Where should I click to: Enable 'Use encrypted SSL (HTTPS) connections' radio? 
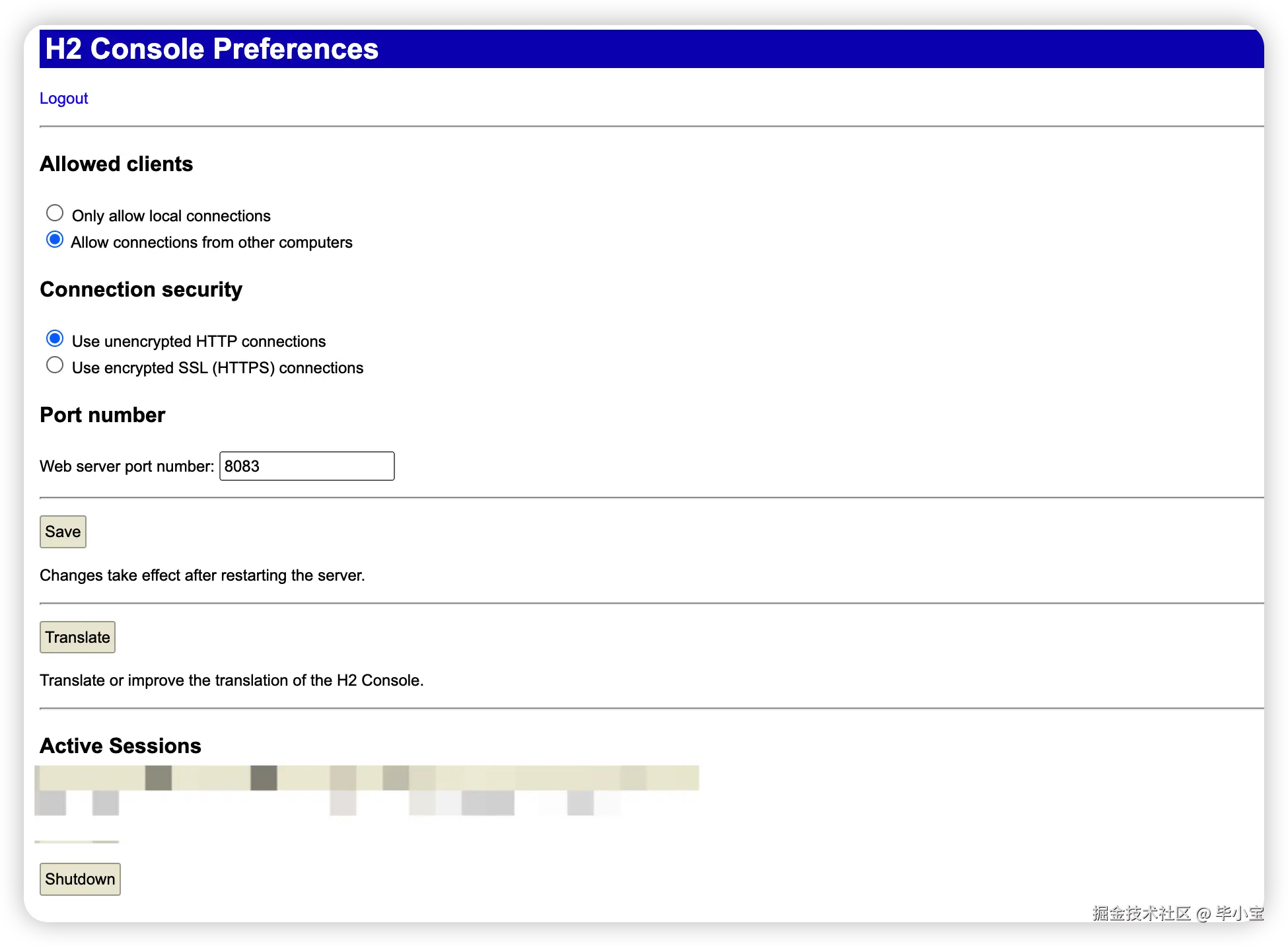pyautogui.click(x=55, y=365)
